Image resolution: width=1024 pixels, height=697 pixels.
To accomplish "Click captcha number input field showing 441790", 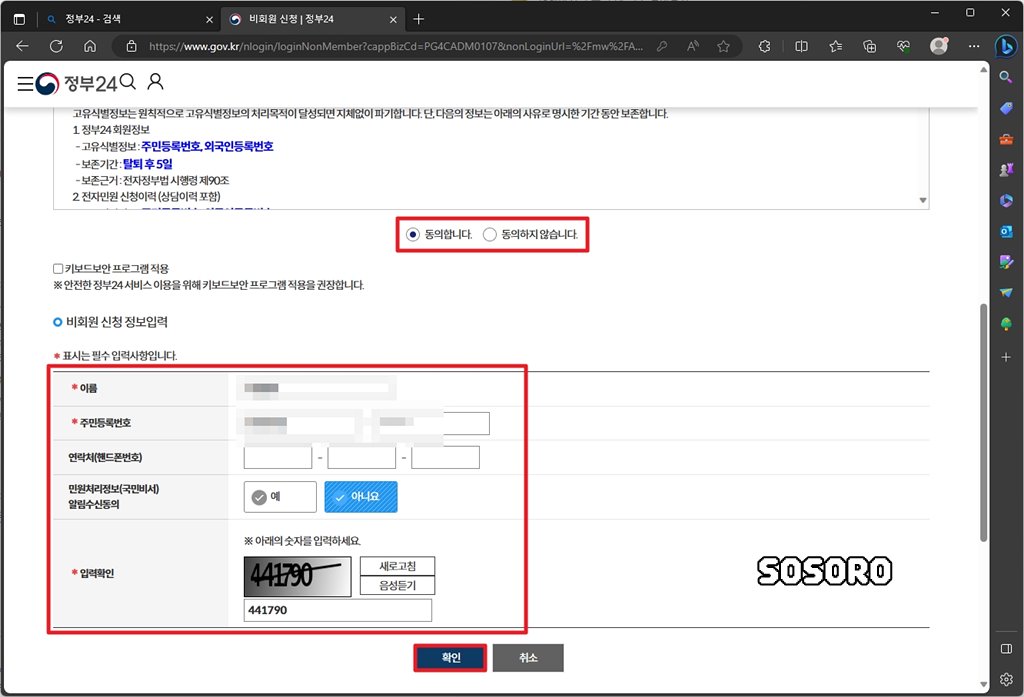I will click(x=338, y=610).
